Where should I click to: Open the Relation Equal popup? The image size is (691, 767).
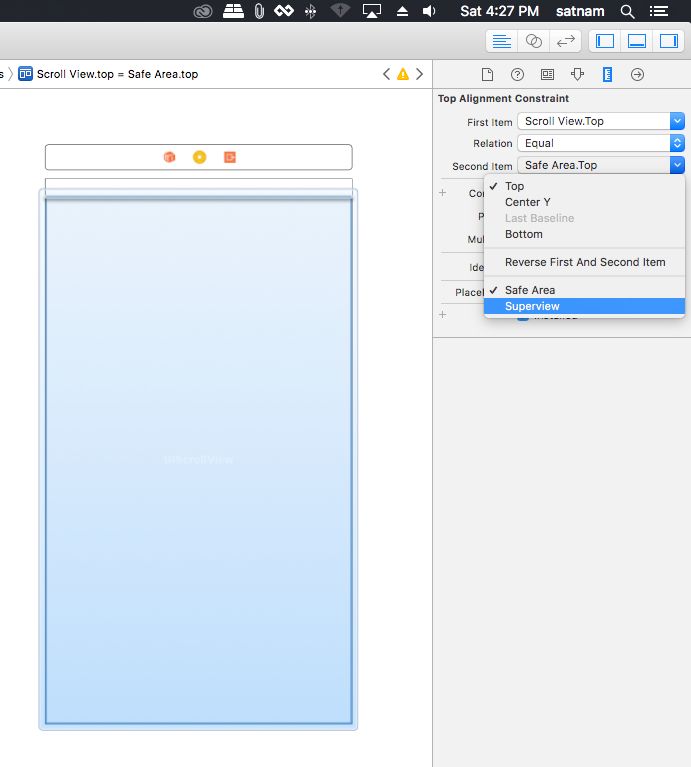601,143
